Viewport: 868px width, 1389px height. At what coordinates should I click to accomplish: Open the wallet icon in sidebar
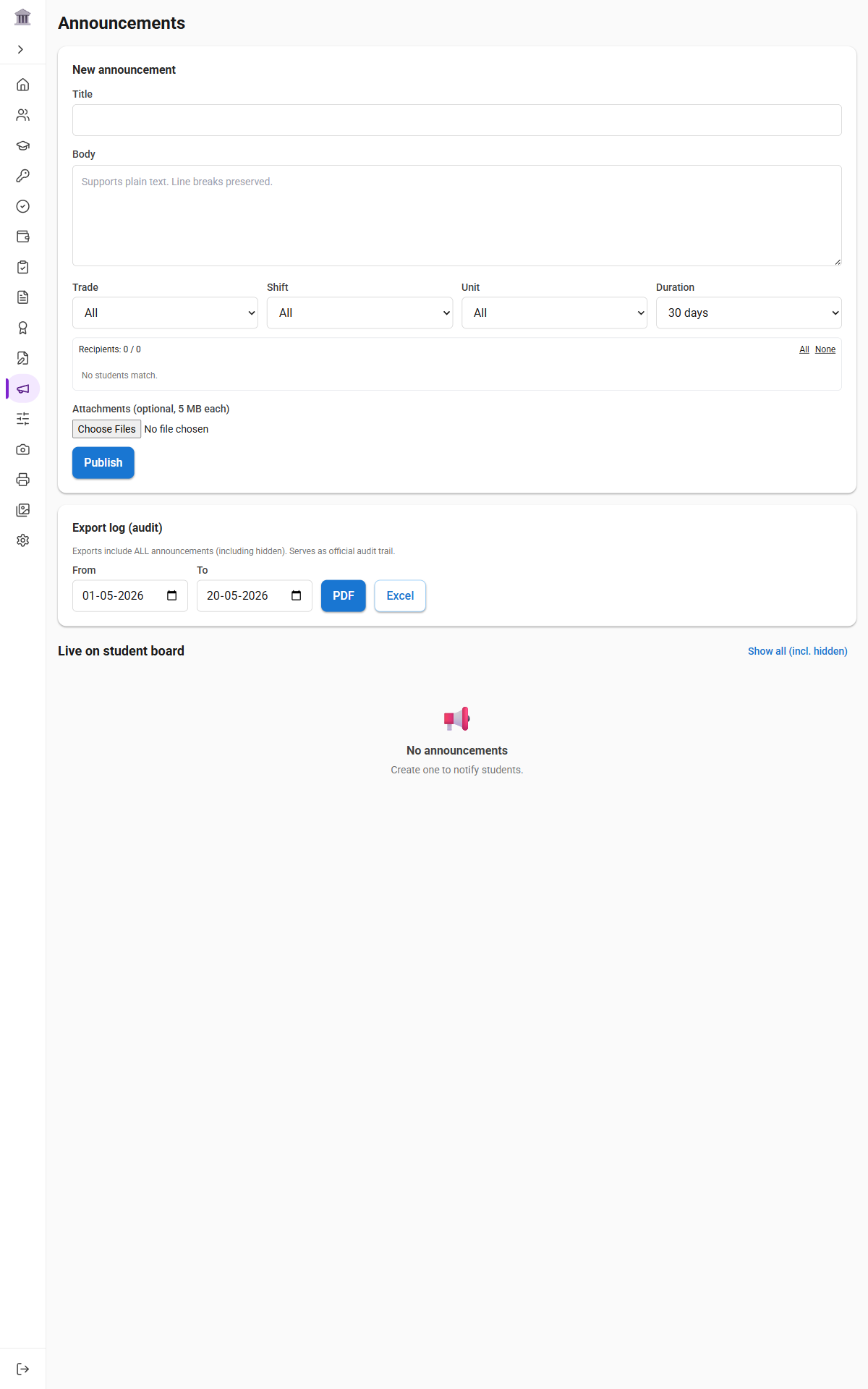[x=23, y=237]
